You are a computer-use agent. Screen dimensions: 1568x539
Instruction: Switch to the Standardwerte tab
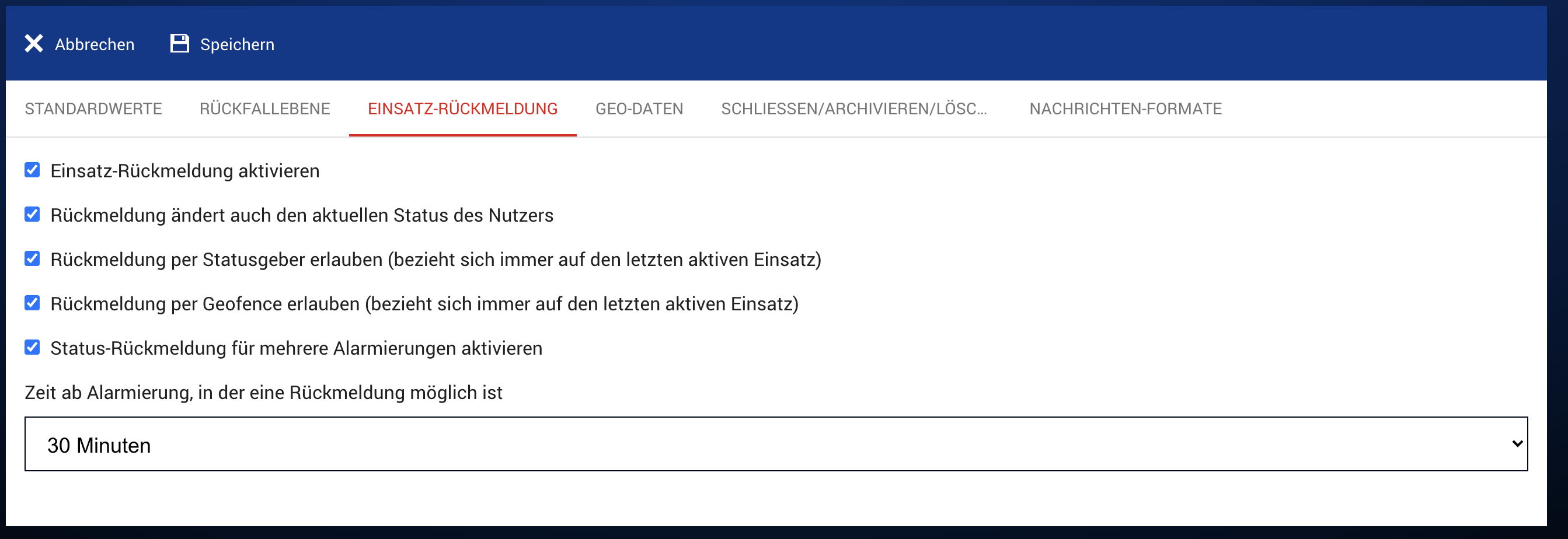pos(93,109)
